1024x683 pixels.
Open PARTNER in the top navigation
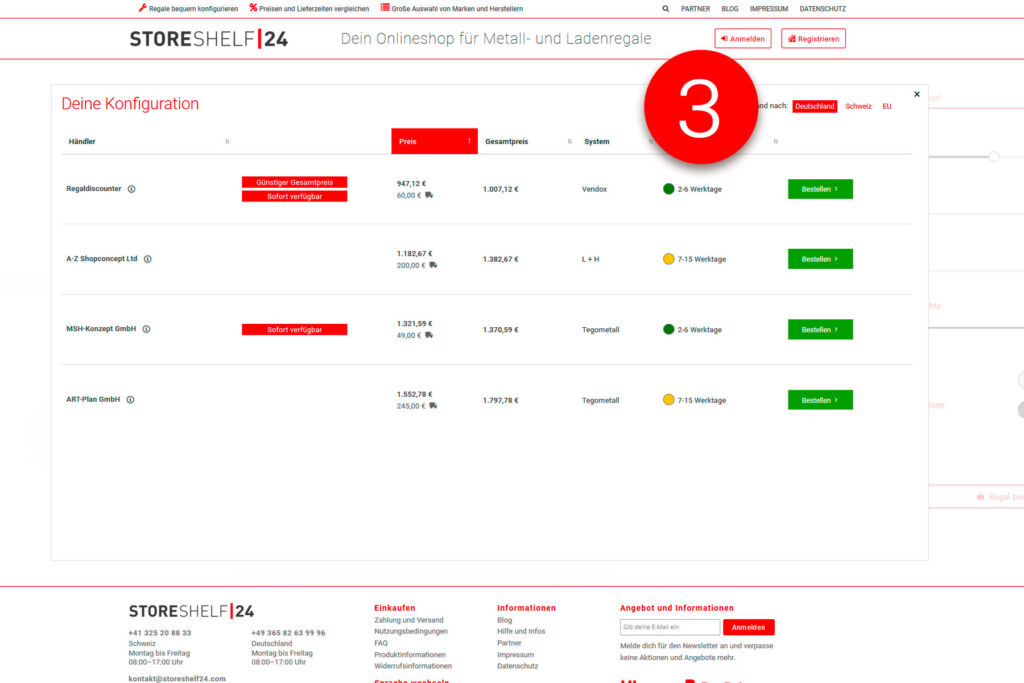click(x=695, y=8)
